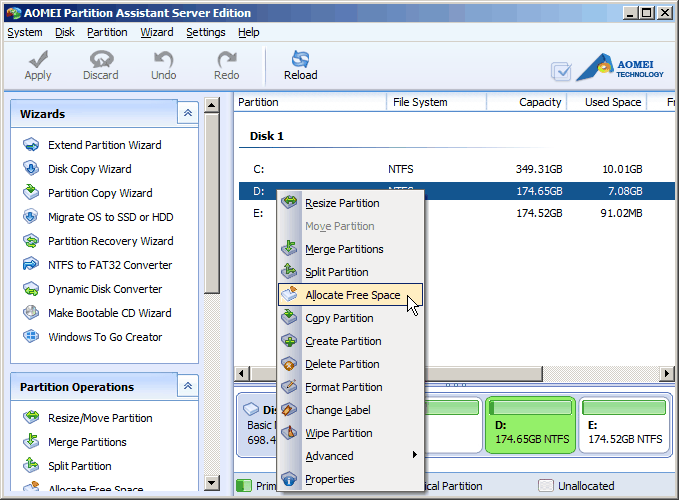Select the E: partition row
The width and height of the screenshot is (679, 500).
tap(456, 213)
